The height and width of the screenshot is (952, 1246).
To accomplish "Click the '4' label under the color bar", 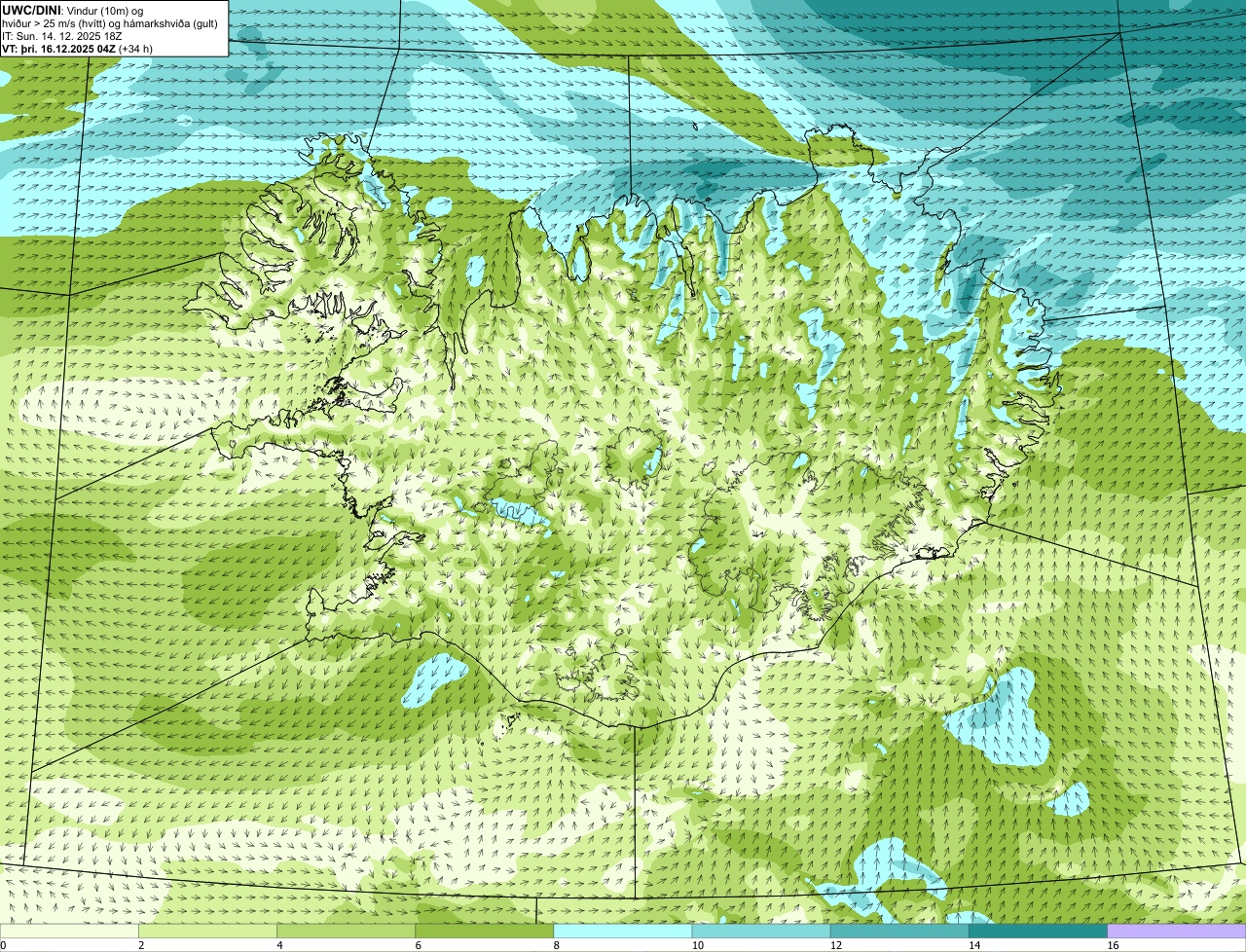I will coord(279,945).
